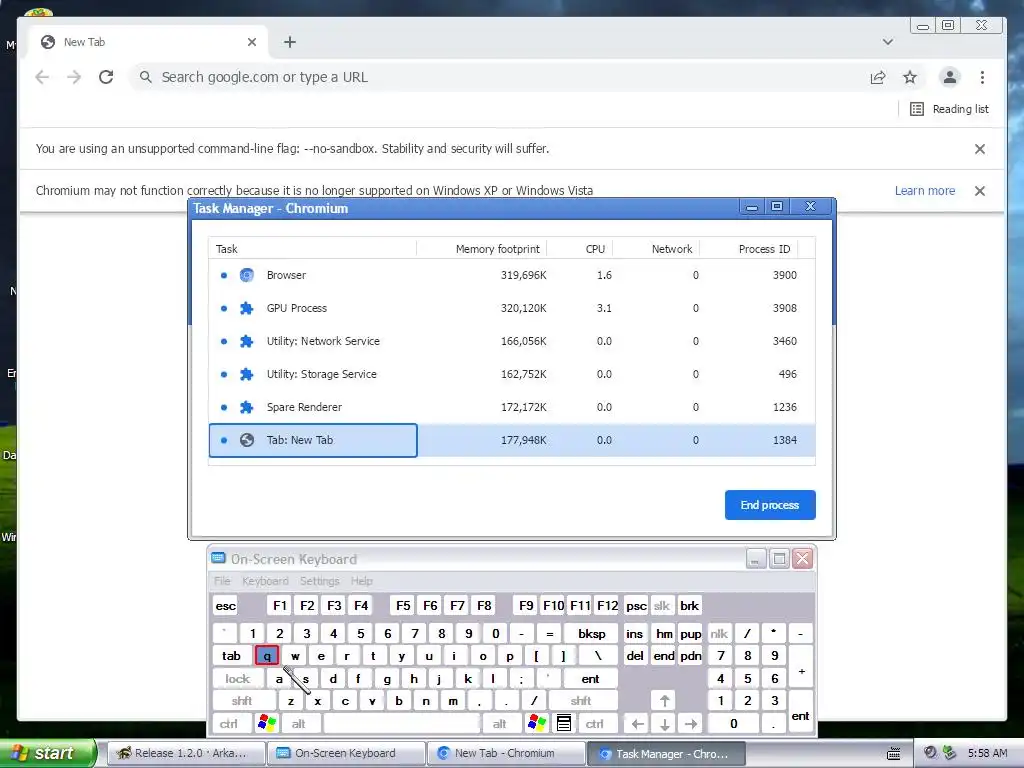
Task: Open the Windows start menu
Action: coord(48,753)
